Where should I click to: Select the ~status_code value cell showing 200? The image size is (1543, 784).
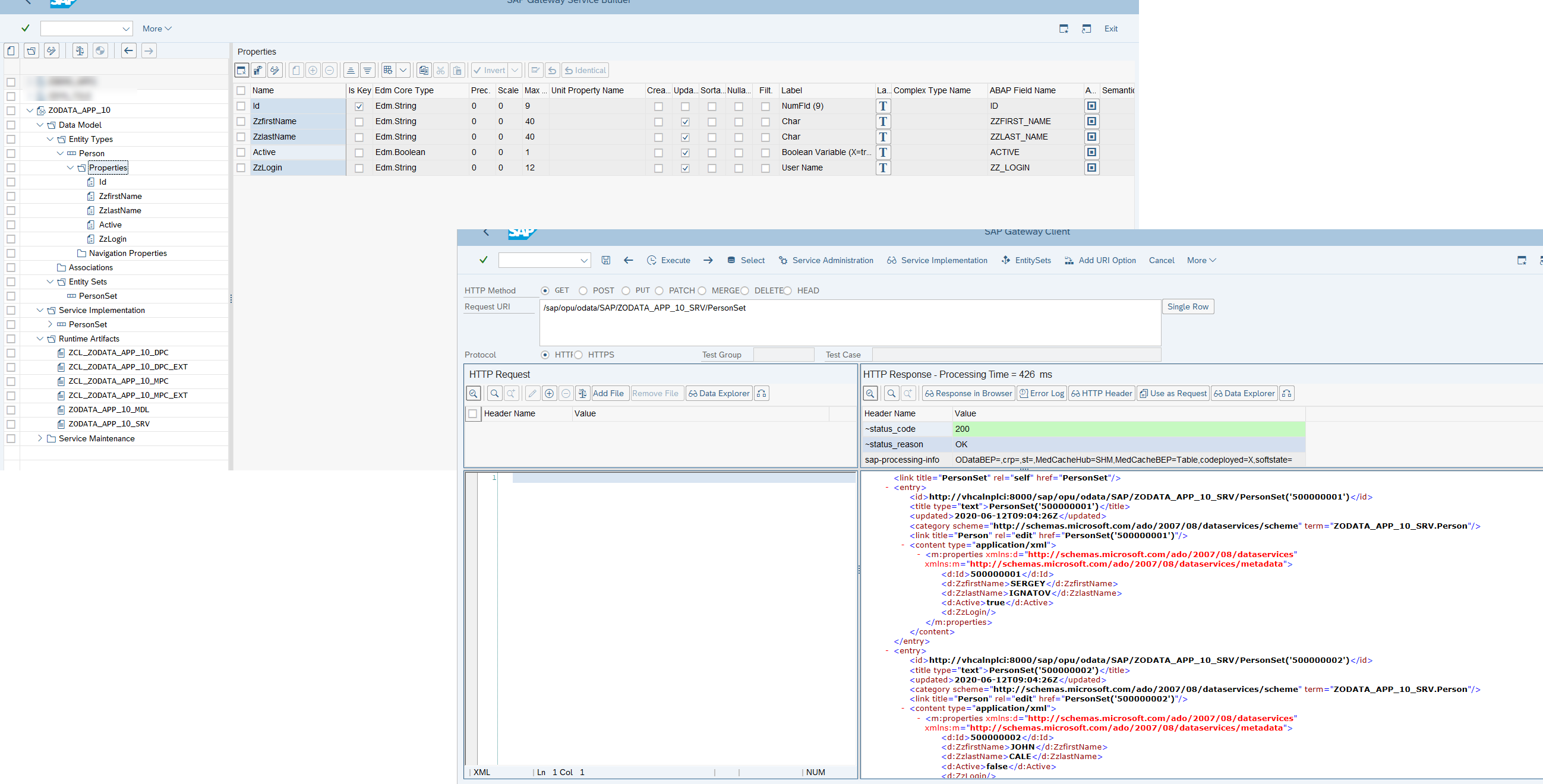tap(1128, 429)
